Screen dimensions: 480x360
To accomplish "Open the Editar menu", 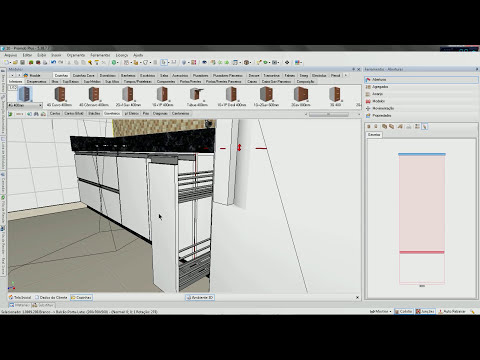I will point(27,55).
